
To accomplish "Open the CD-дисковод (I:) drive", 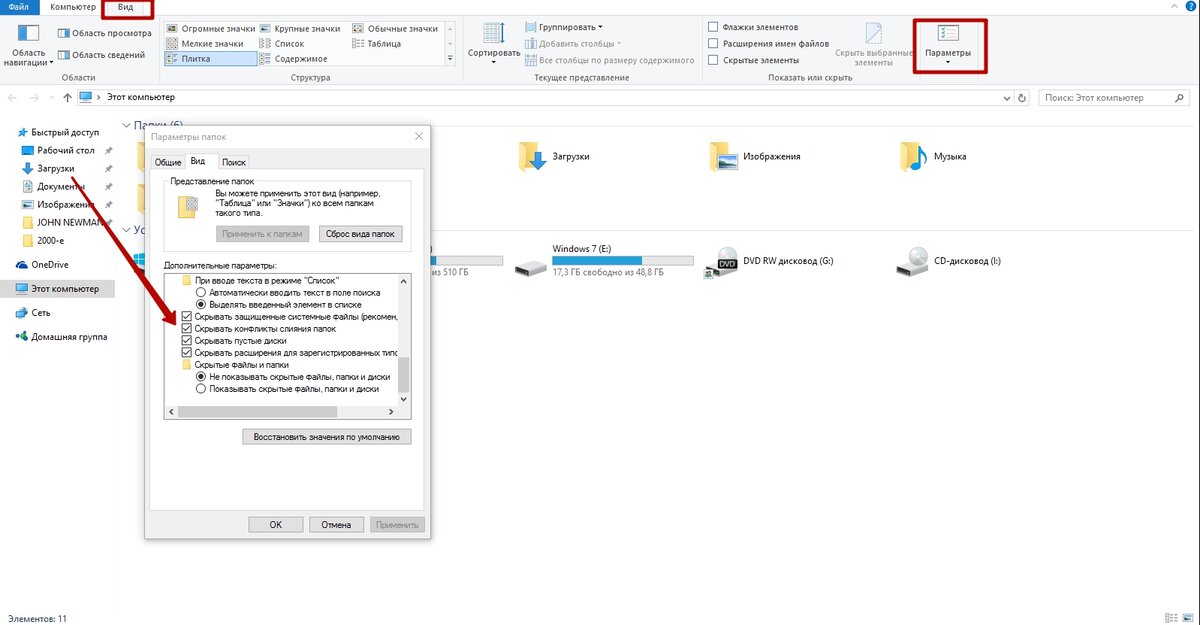I will (x=949, y=261).
